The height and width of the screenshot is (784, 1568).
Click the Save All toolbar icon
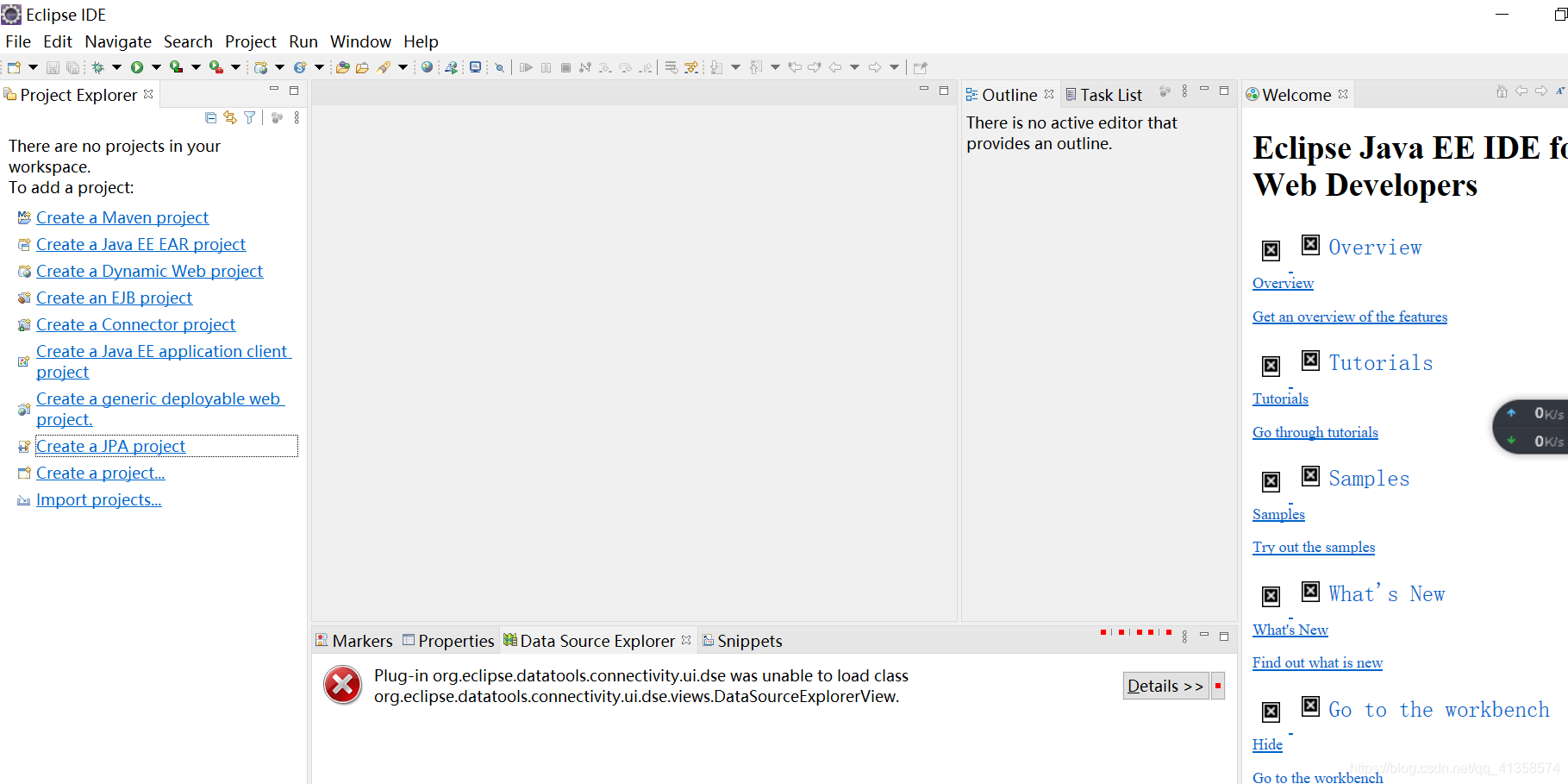pyautogui.click(x=73, y=67)
